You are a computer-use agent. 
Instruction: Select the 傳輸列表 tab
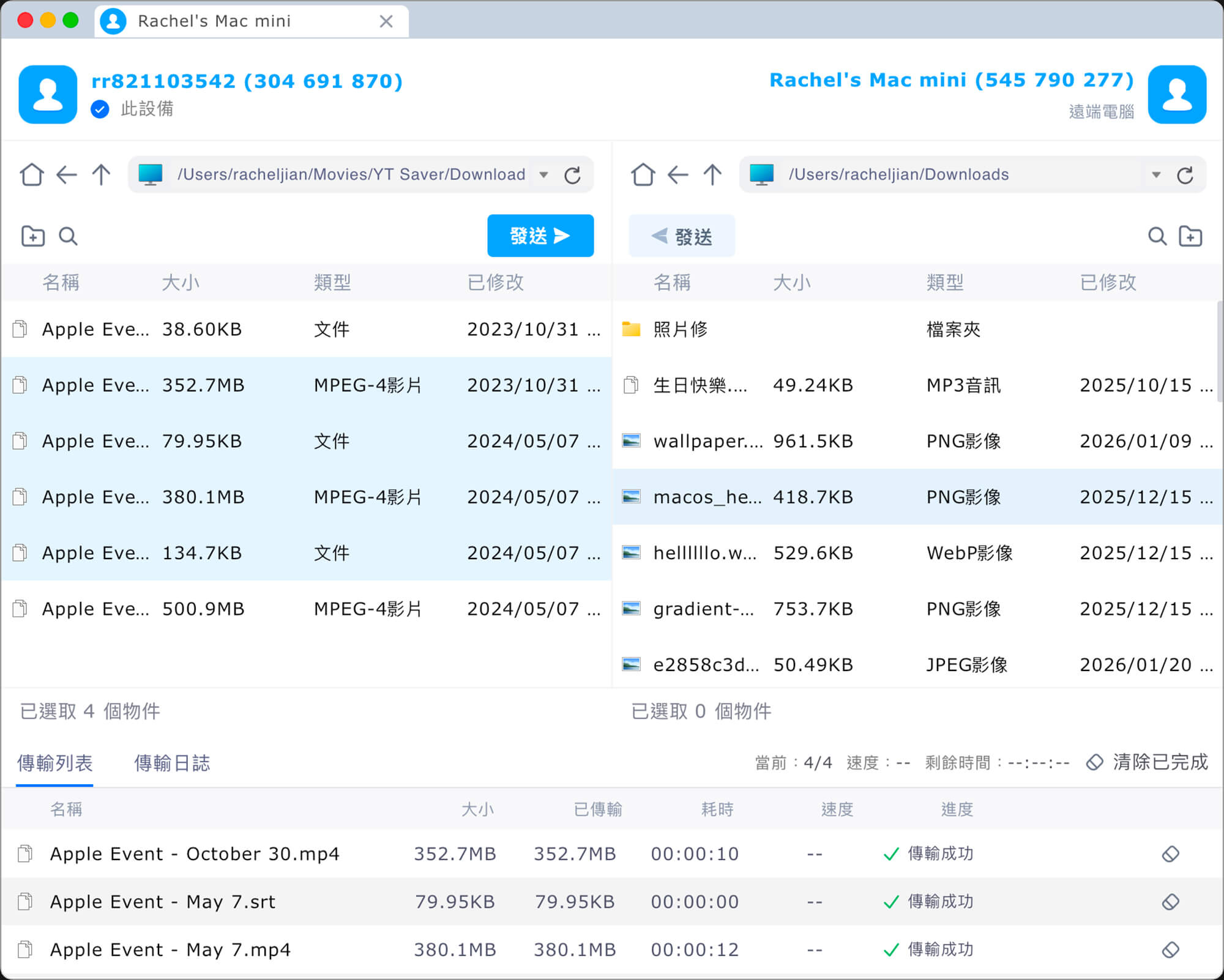54,763
